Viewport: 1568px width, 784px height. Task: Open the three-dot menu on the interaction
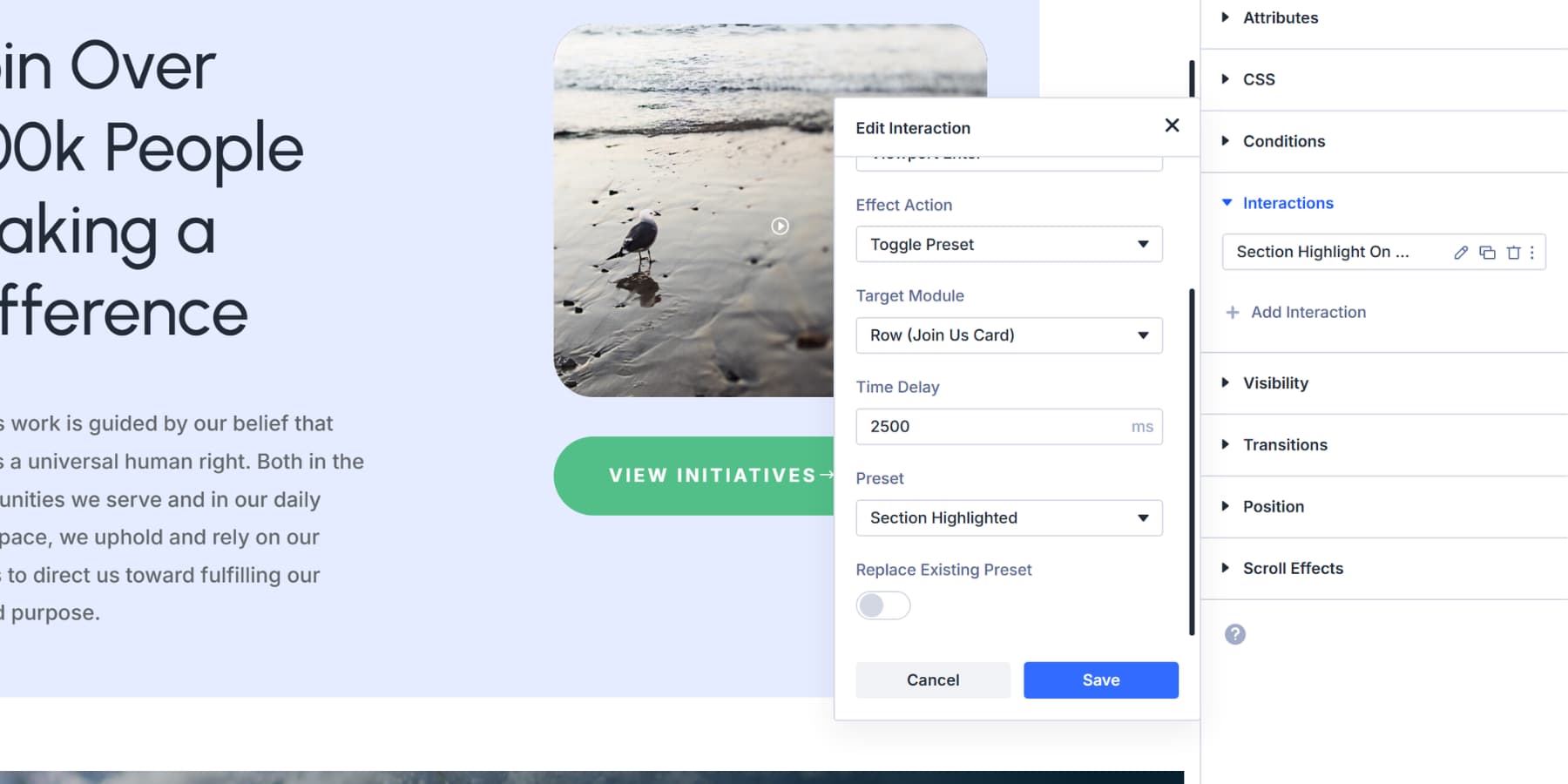tap(1532, 253)
